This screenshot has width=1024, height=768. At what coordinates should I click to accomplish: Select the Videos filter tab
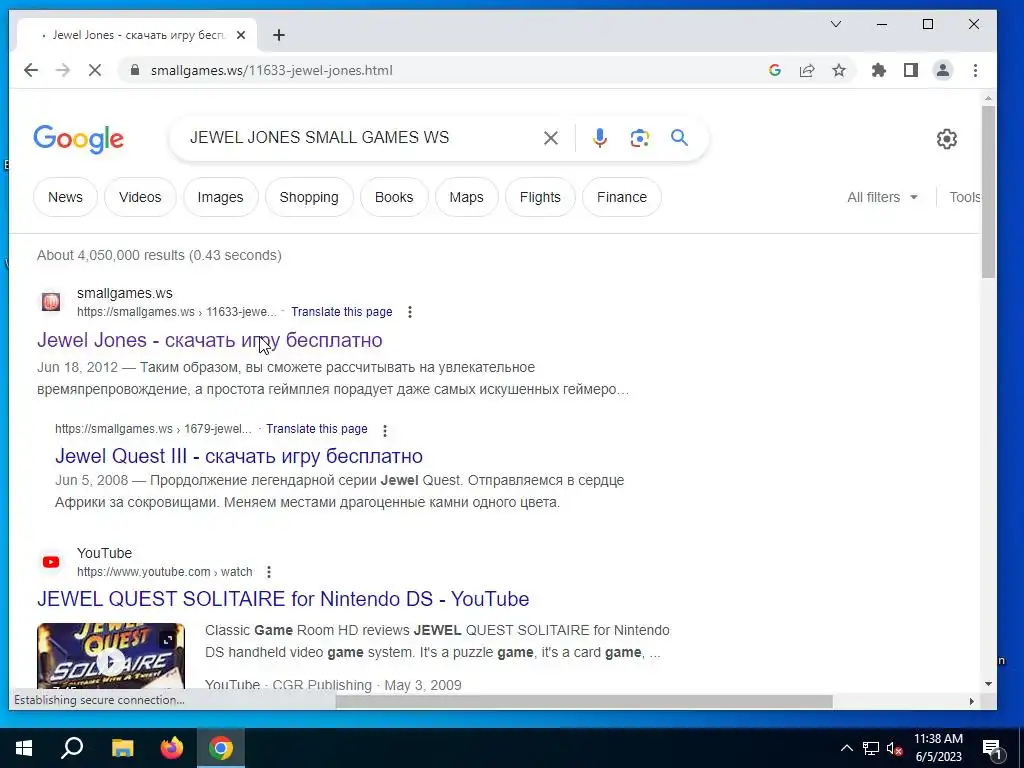pyautogui.click(x=140, y=197)
